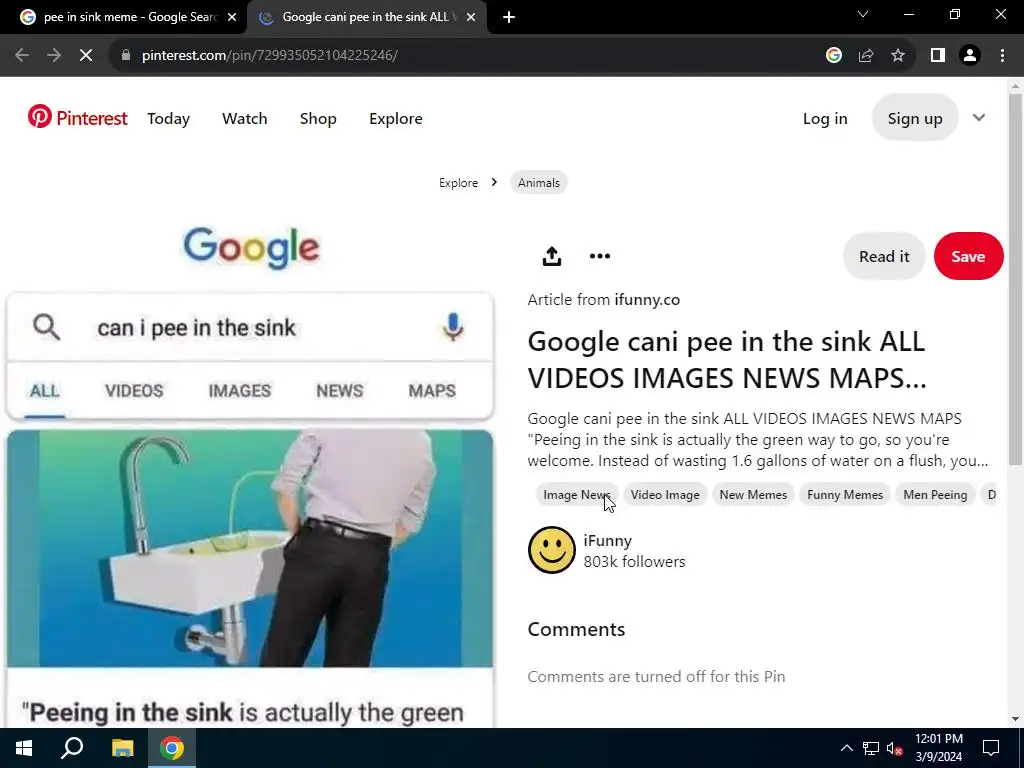Click the Read it button
Screen dimensions: 1024x768
click(884, 256)
